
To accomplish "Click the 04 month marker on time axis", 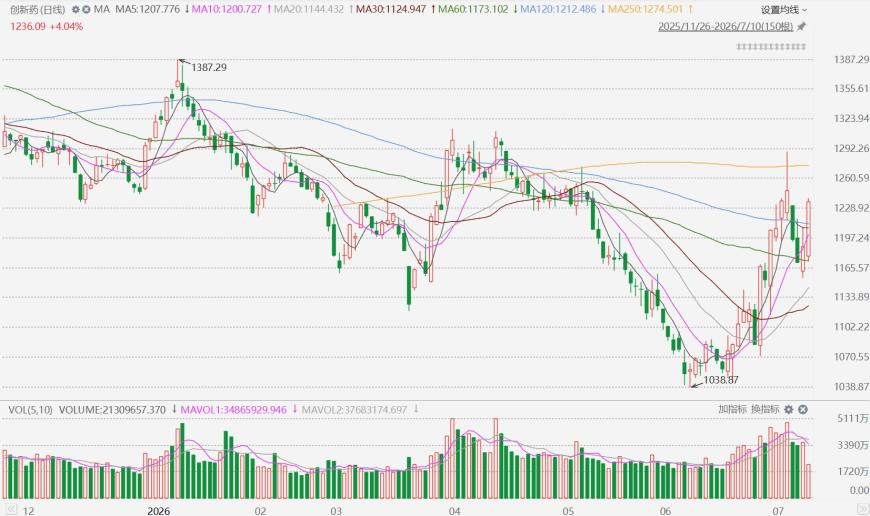I will (x=454, y=511).
